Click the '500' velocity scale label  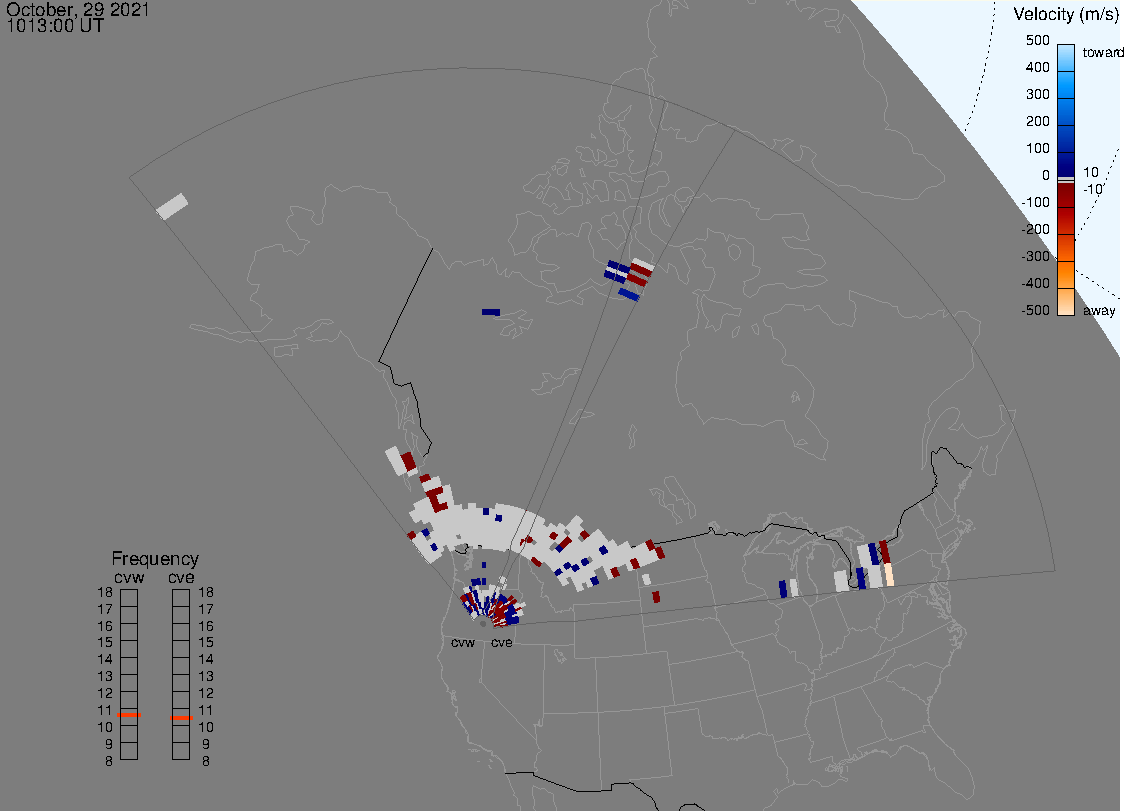[x=1037, y=40]
